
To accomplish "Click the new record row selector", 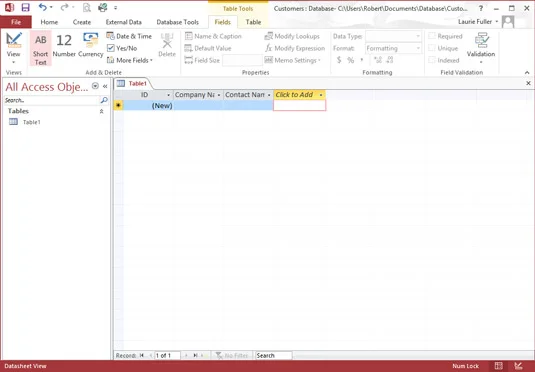I will (x=118, y=105).
